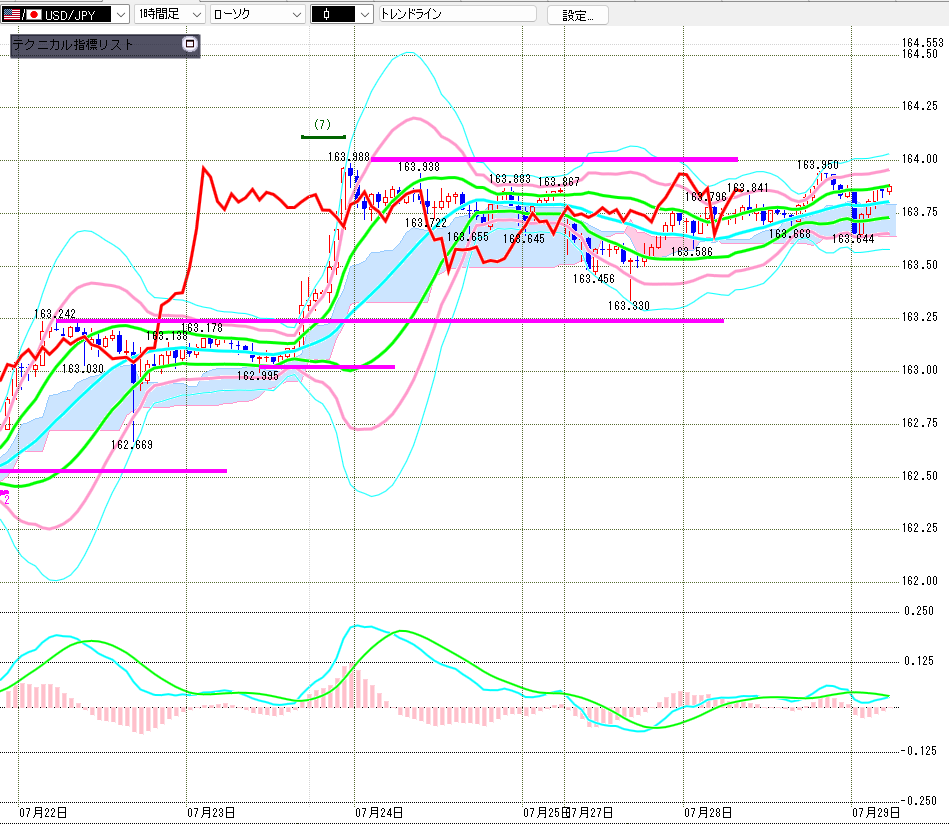Expand the テクニカル指標リスト panel with square icon

pyautogui.click(x=190, y=44)
